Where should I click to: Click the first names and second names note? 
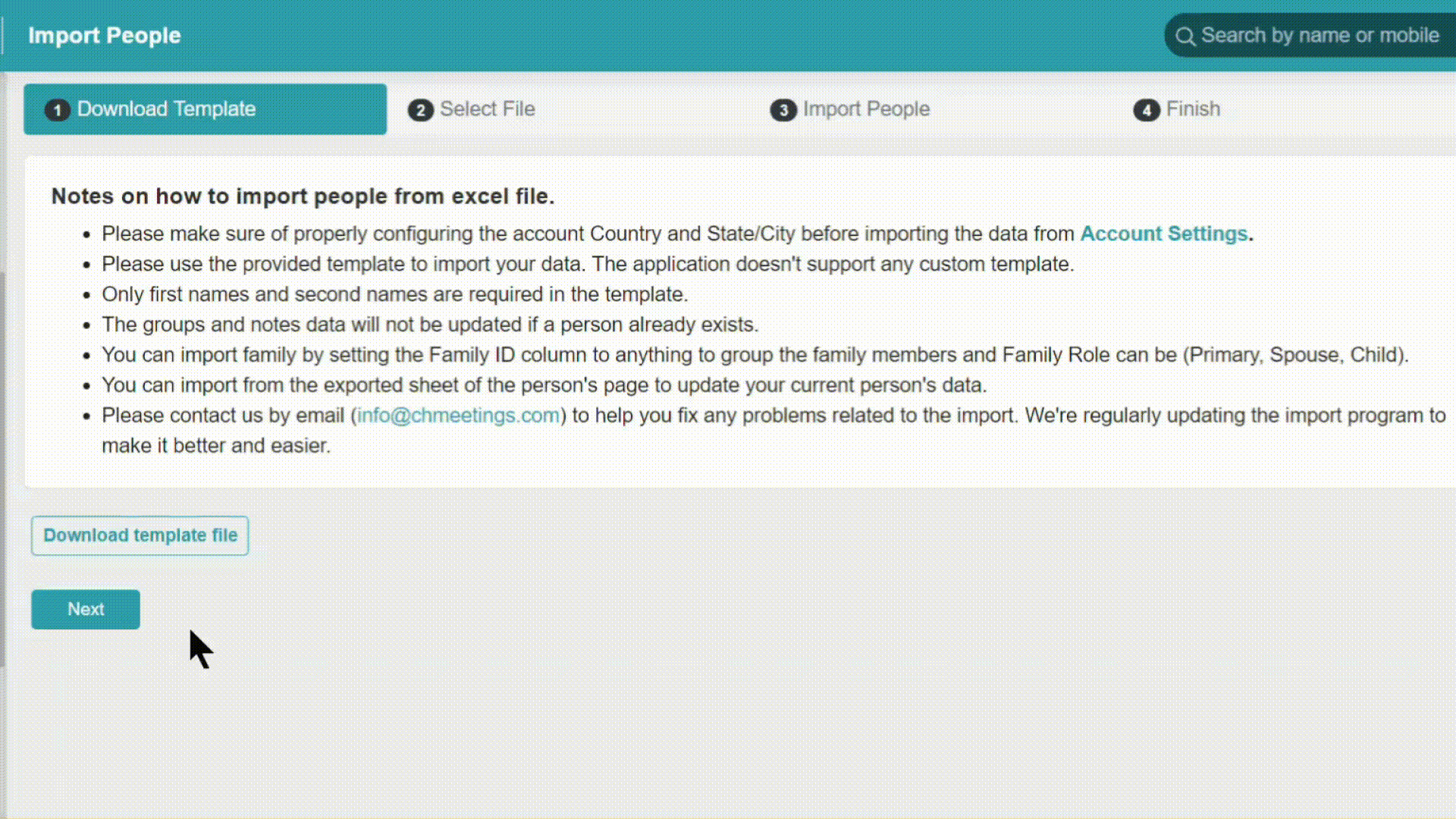[x=394, y=294]
